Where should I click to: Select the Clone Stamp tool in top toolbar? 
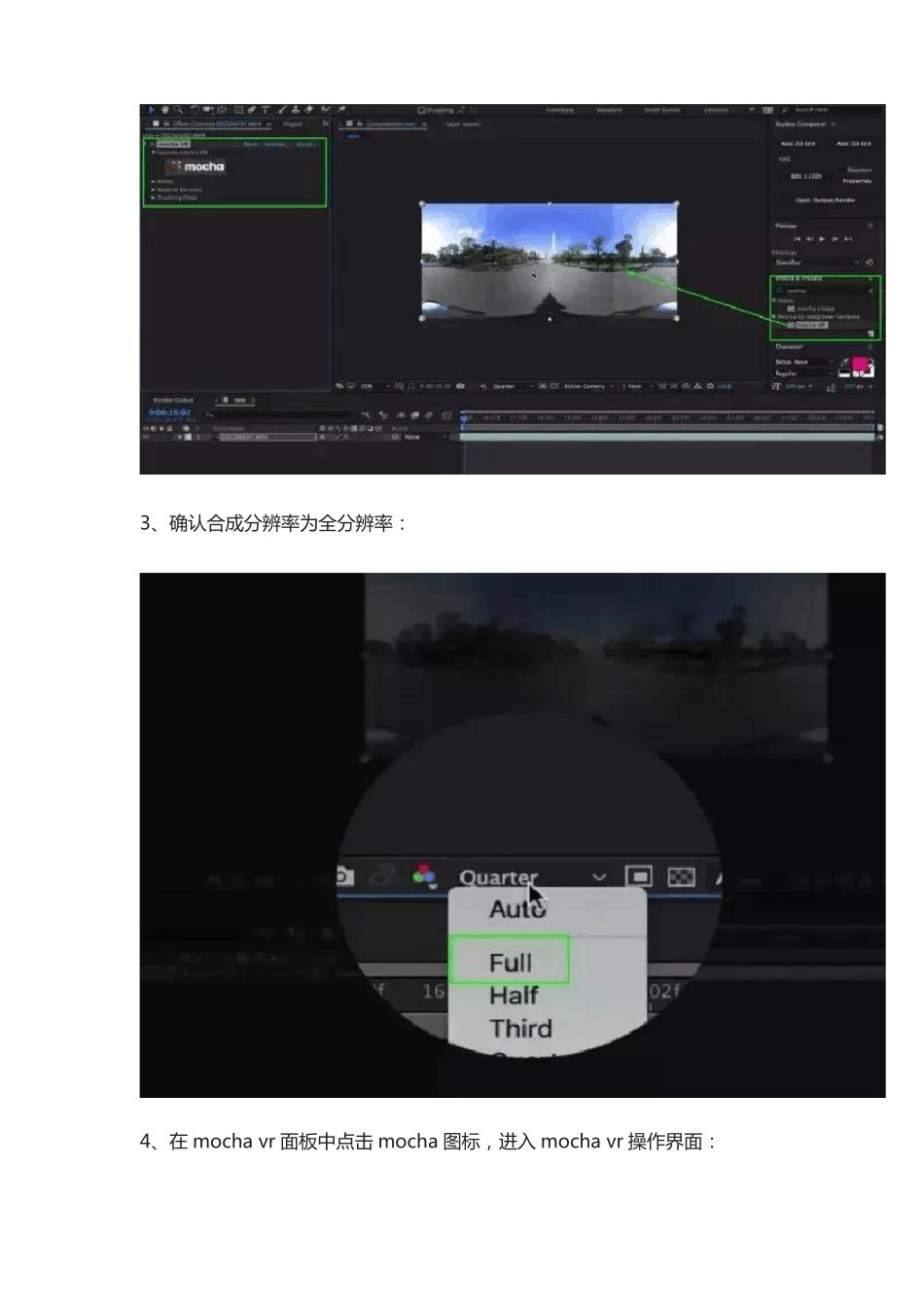point(295,110)
